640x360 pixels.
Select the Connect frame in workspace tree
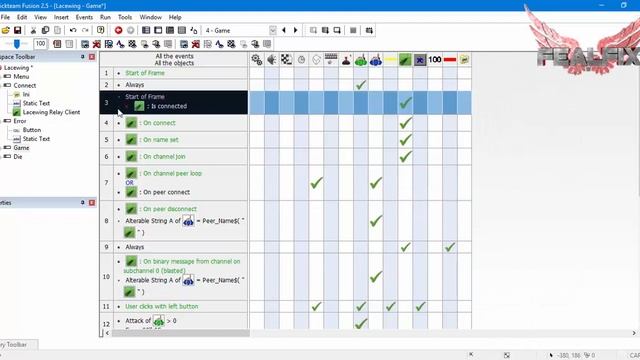click(x=24, y=85)
